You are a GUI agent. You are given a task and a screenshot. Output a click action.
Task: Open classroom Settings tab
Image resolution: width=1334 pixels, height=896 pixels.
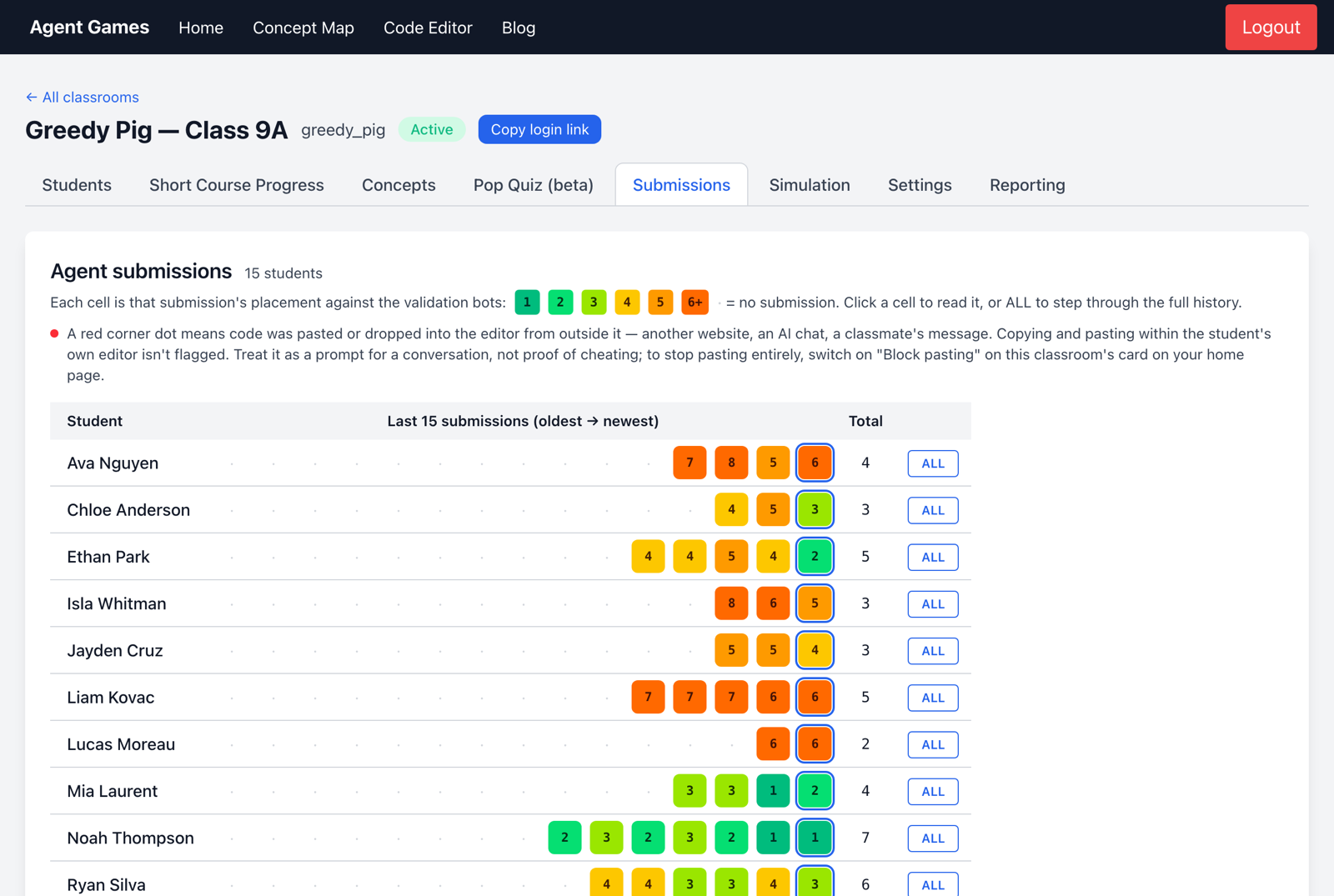(920, 185)
